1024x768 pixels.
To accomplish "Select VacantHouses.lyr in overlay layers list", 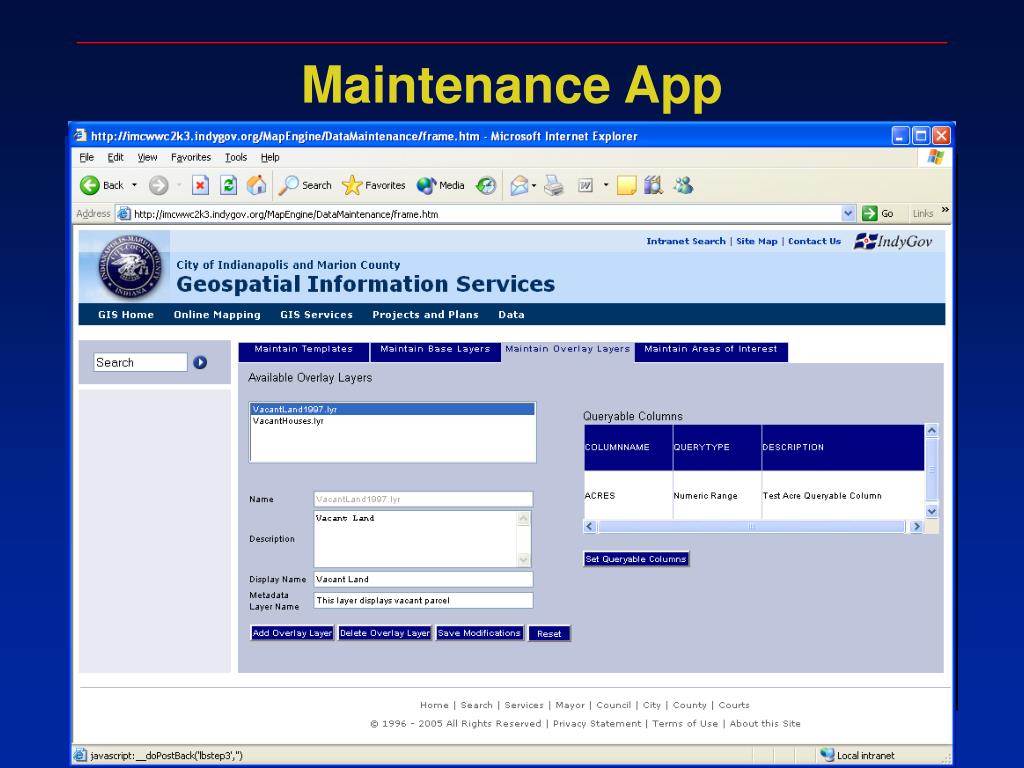I will tap(288, 421).
